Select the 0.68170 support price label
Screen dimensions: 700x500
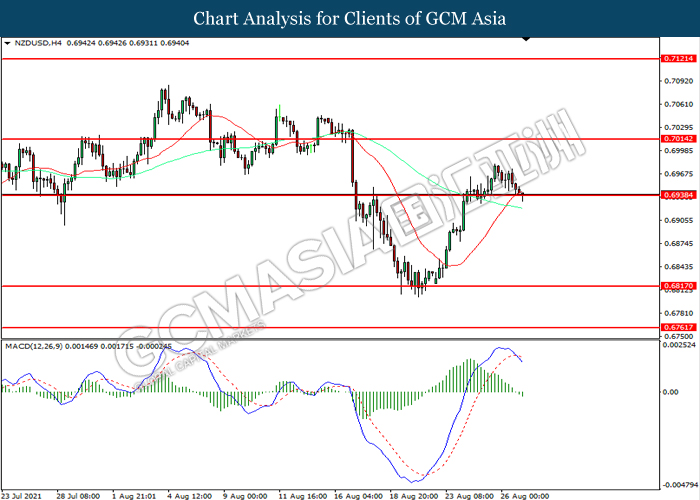[678, 286]
